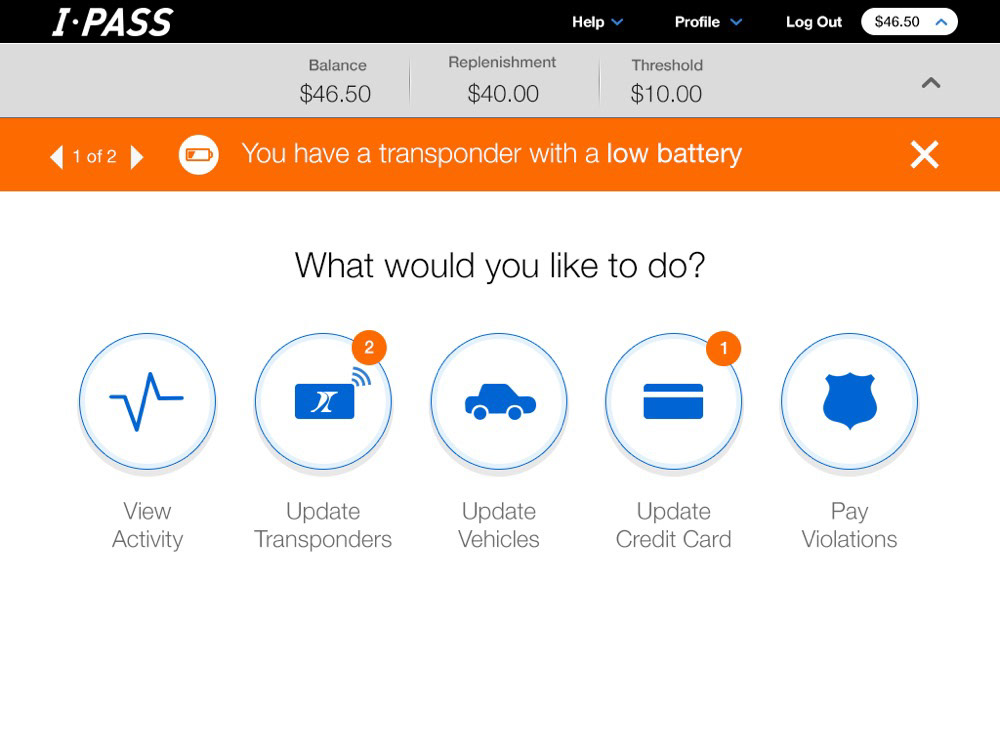Click the Log Out link
Screen dimensions: 1000x750
click(x=814, y=22)
